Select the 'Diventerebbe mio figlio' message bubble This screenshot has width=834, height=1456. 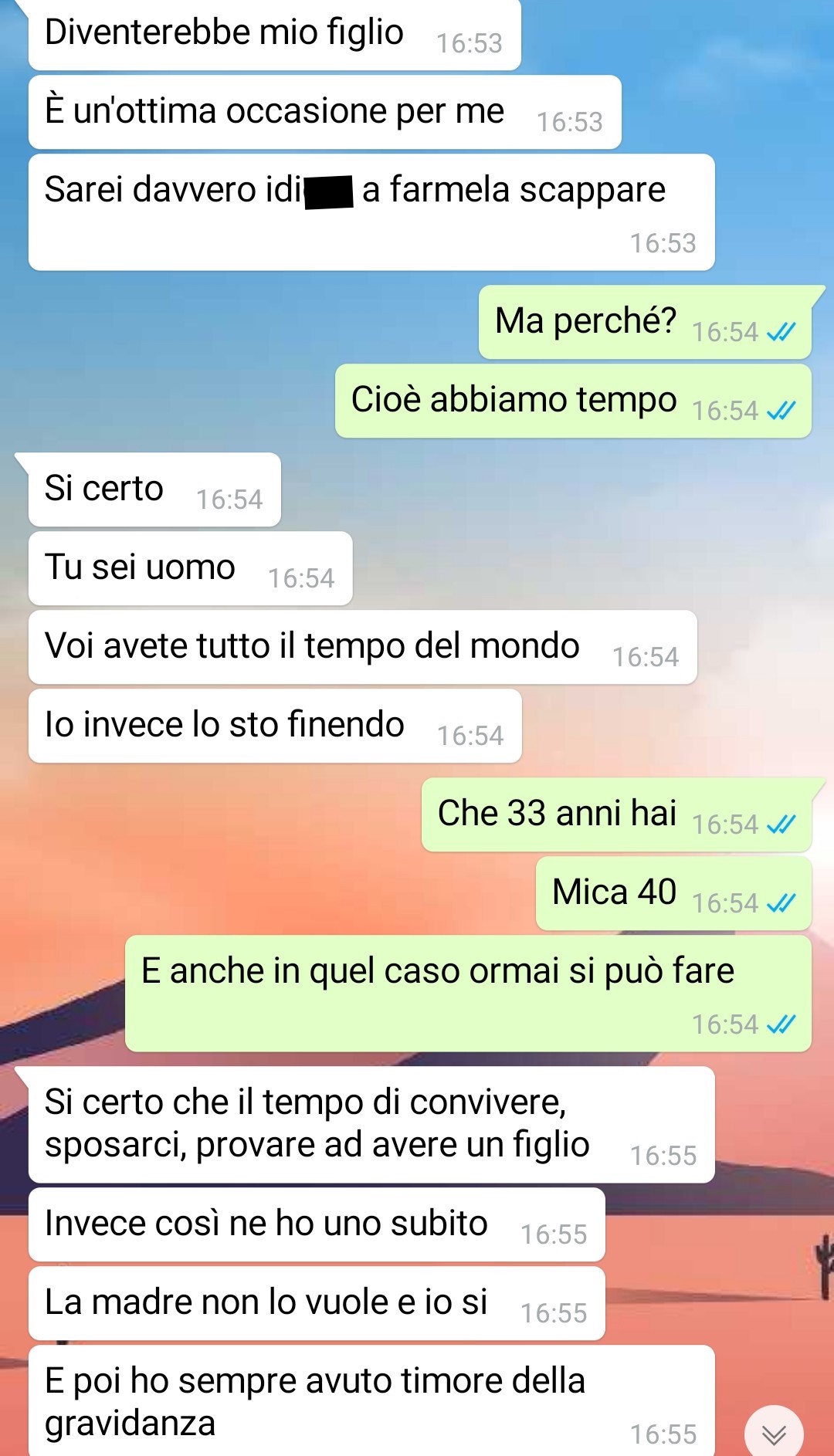pyautogui.click(x=275, y=35)
